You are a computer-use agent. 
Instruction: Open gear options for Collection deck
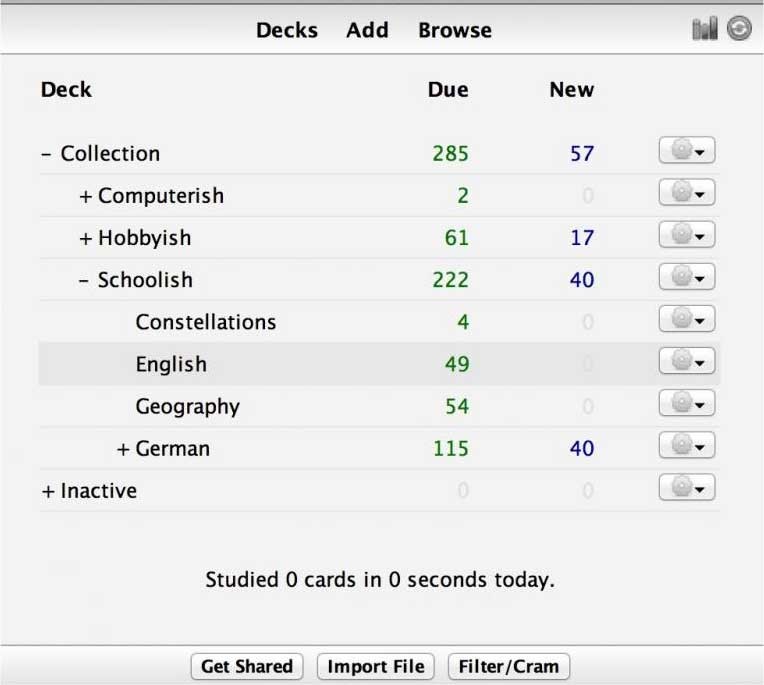tap(687, 152)
